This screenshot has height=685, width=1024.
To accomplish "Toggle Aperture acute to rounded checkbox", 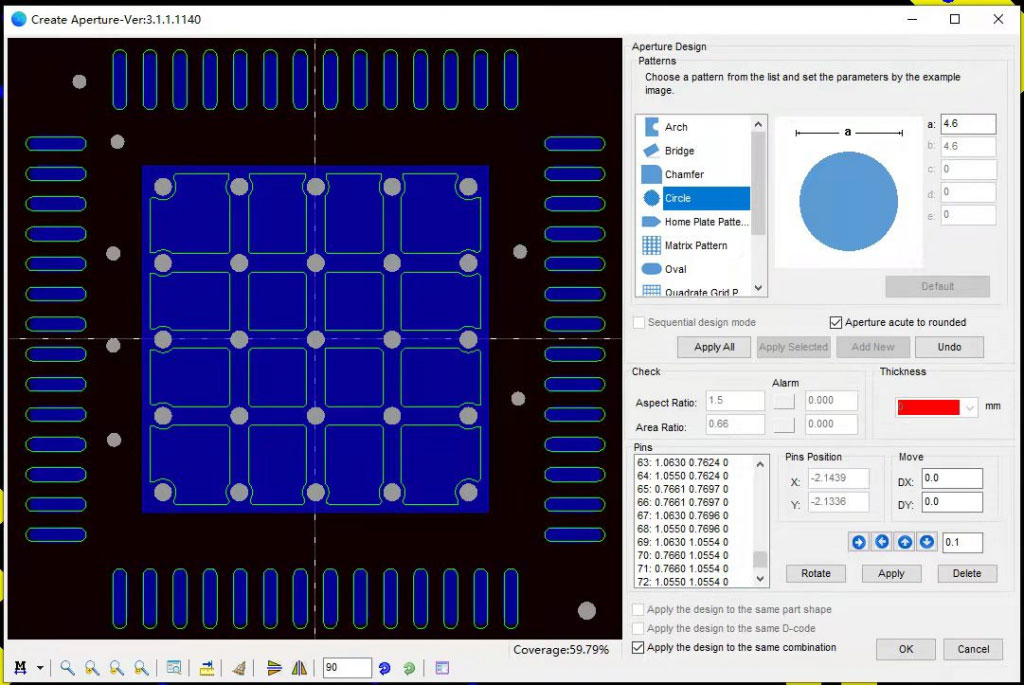I will (x=836, y=323).
